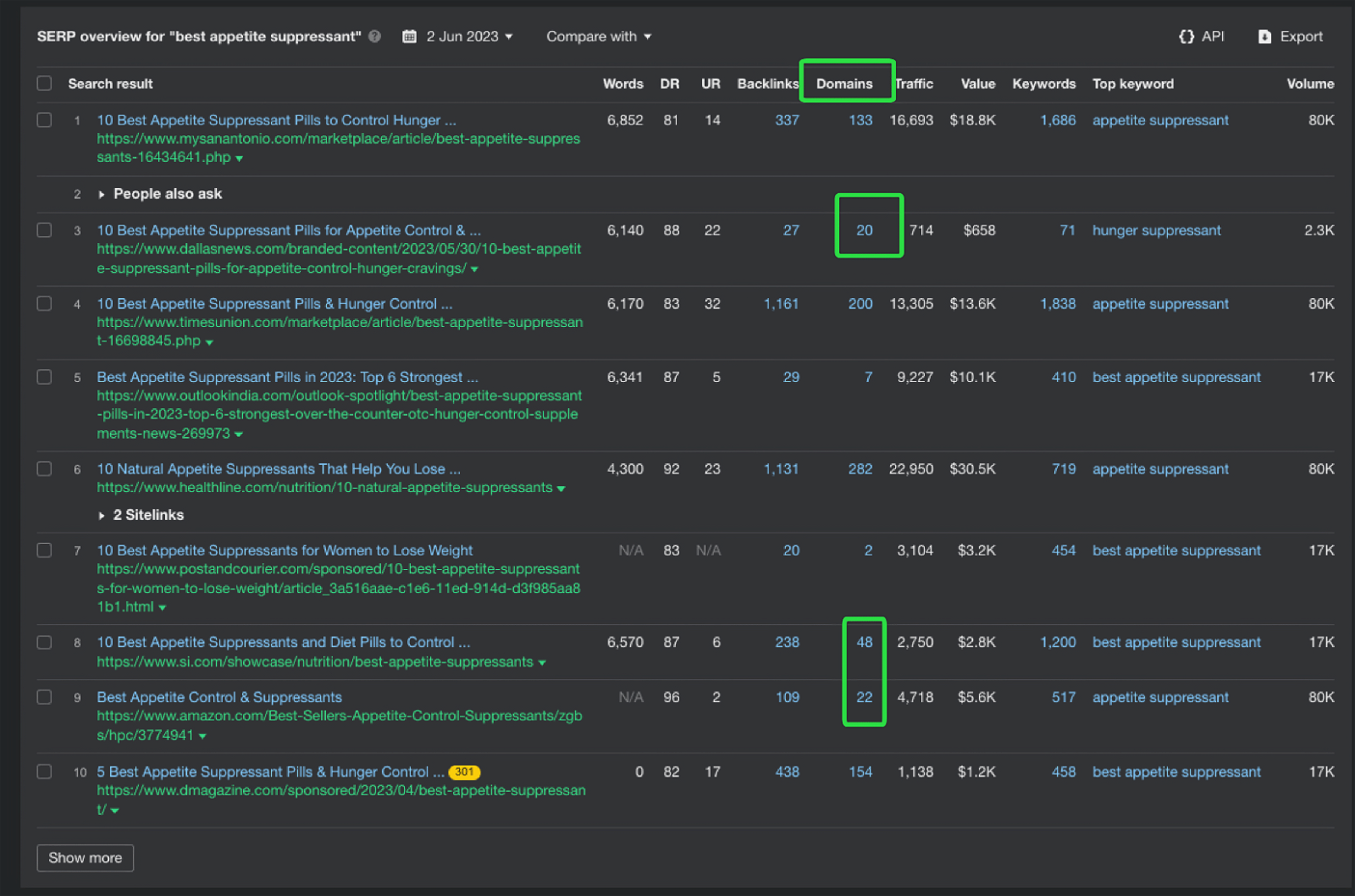Image resolution: width=1355 pixels, height=896 pixels.
Task: Open '10 Best Appetite Suppressants for Women' link
Action: click(285, 550)
